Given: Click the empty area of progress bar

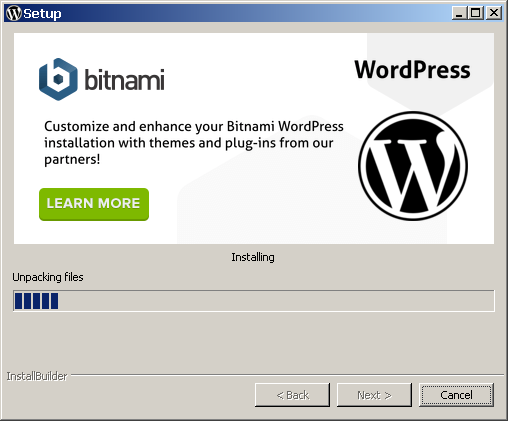Looking at the screenshot, I should coord(276,301).
